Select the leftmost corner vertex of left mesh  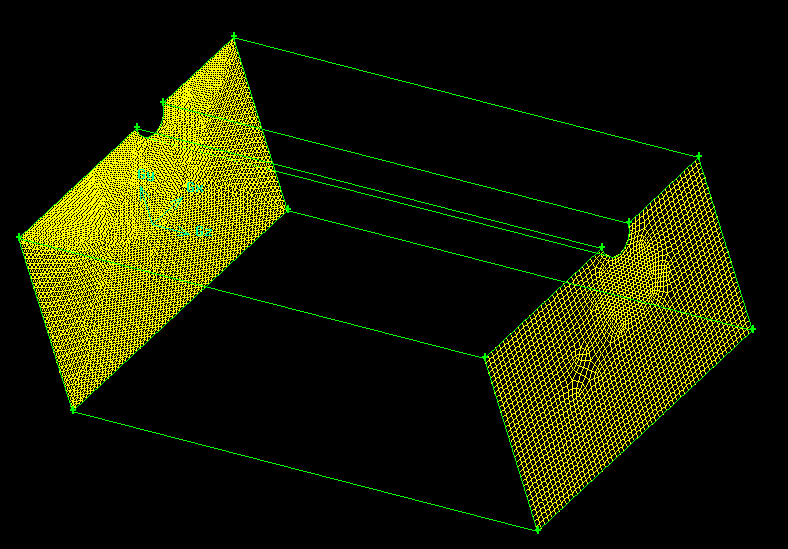(x=20, y=237)
